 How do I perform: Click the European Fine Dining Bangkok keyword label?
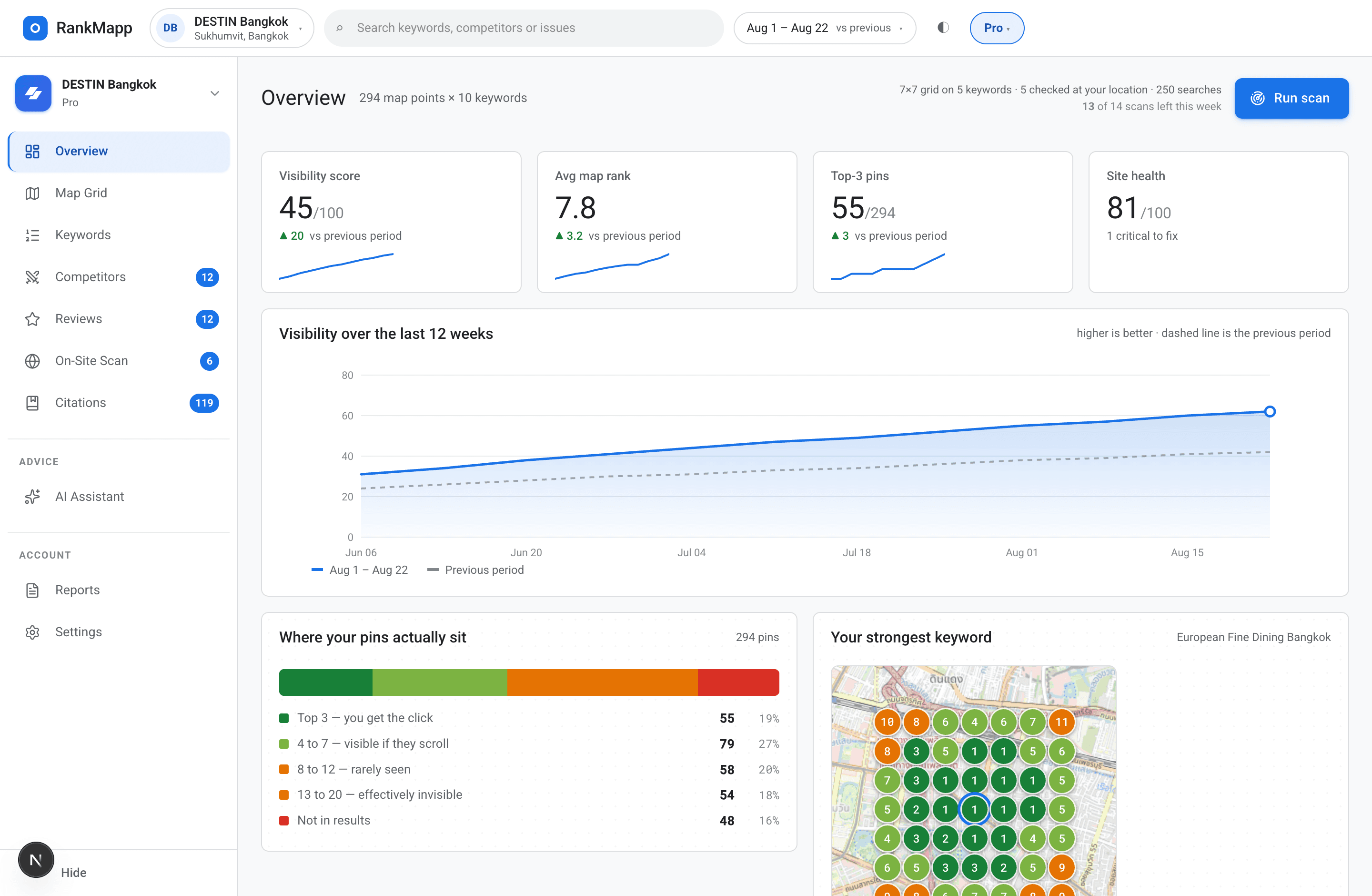[1253, 637]
